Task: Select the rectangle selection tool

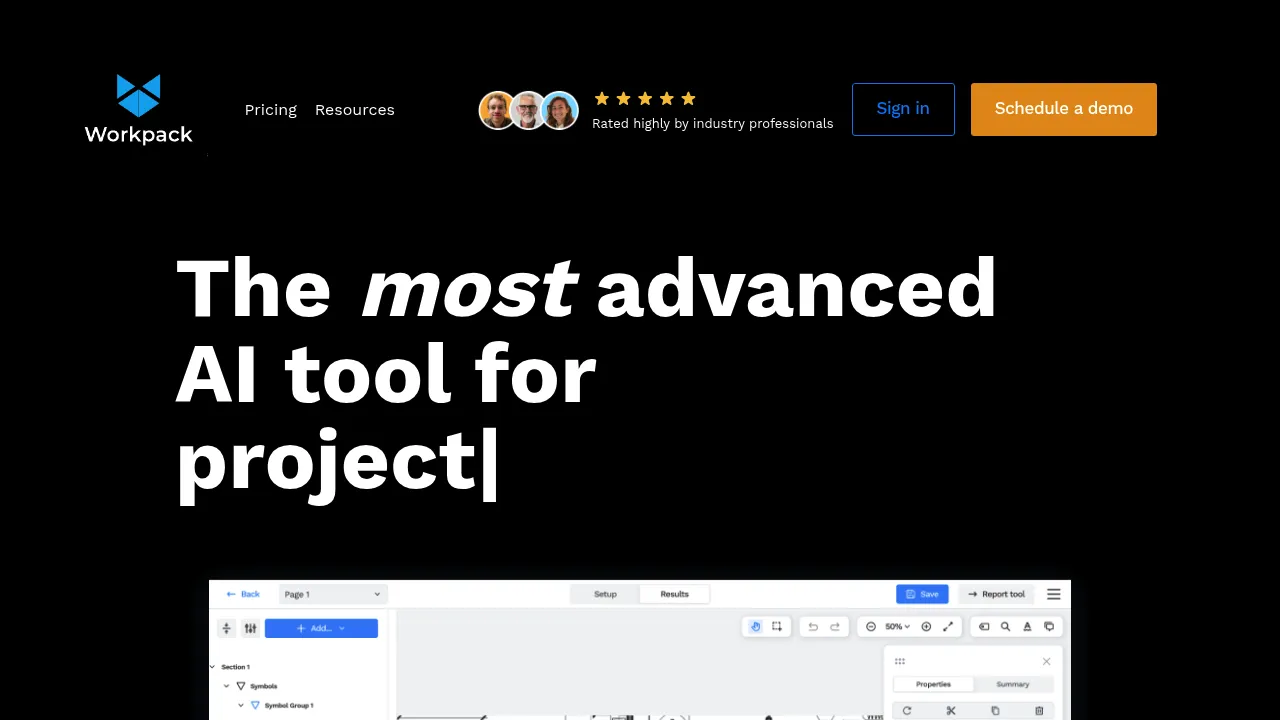Action: point(777,626)
